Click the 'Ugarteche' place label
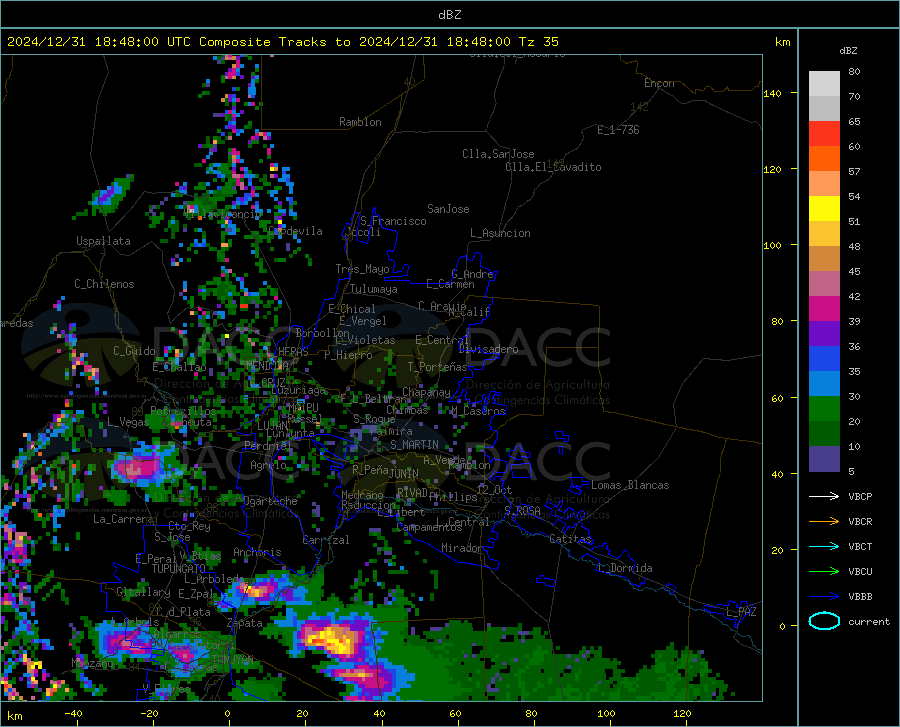Image resolution: width=900 pixels, height=727 pixels. tap(270, 501)
